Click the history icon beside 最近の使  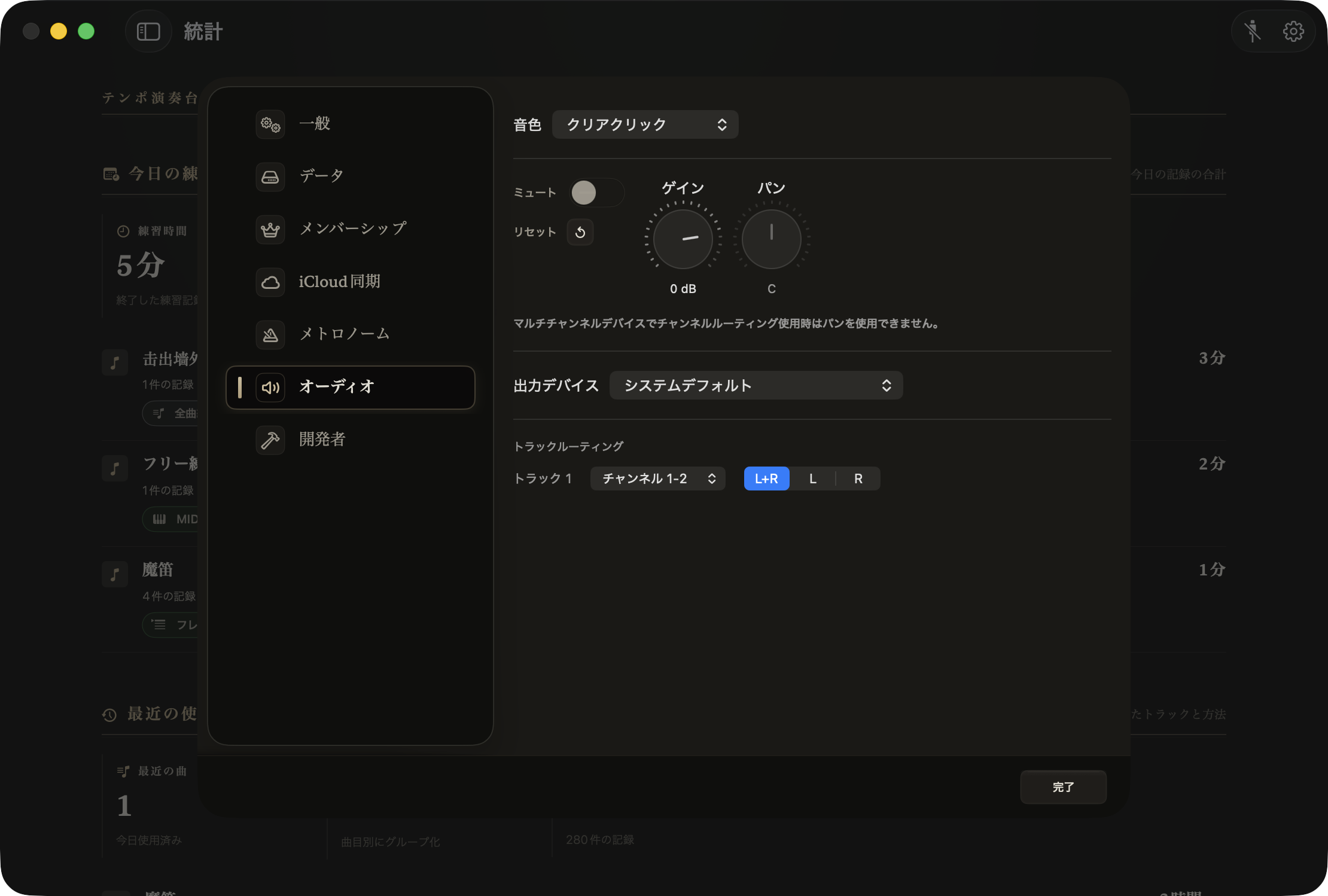coord(109,715)
